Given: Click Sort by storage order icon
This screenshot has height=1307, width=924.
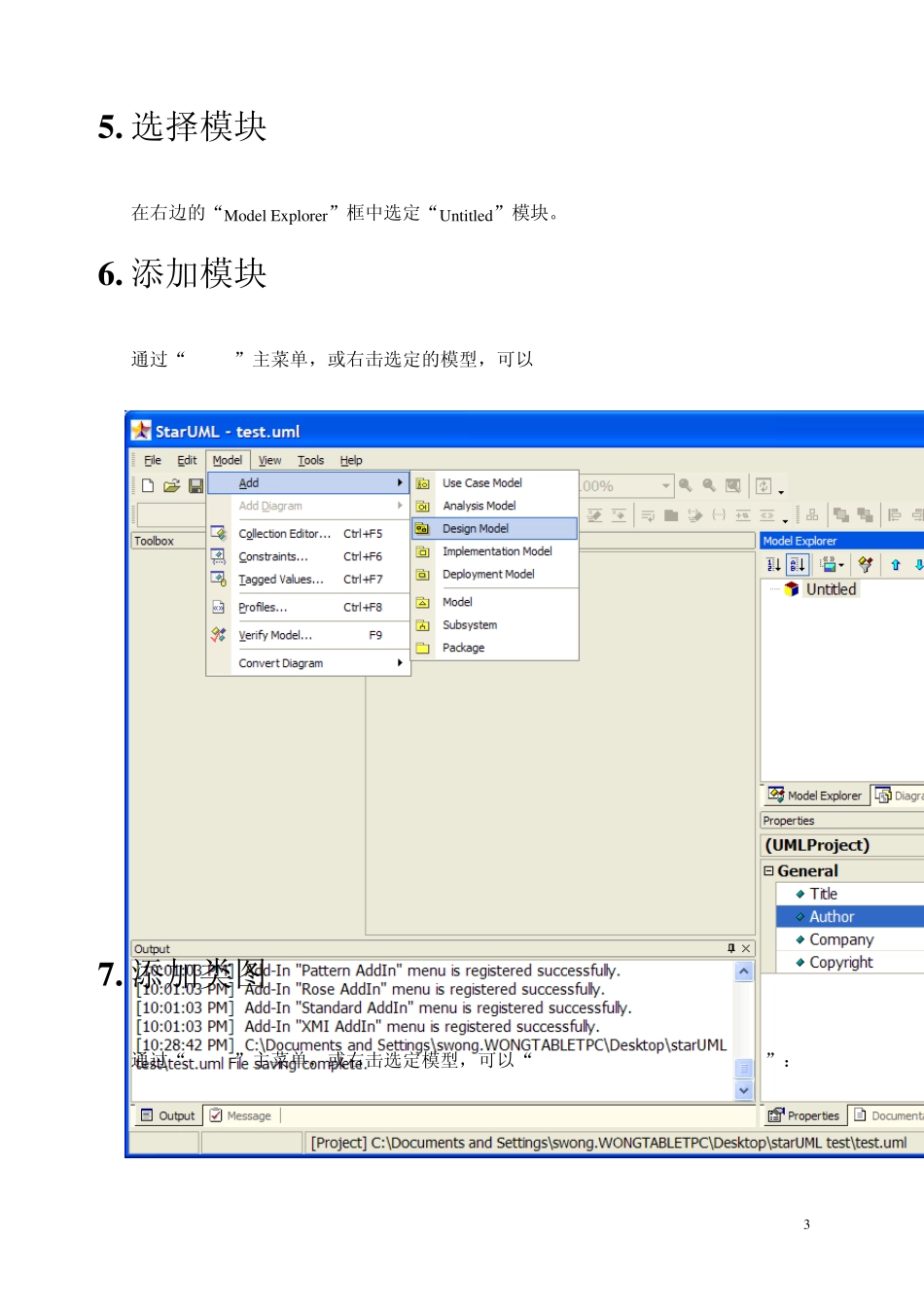Looking at the screenshot, I should coord(774,565).
